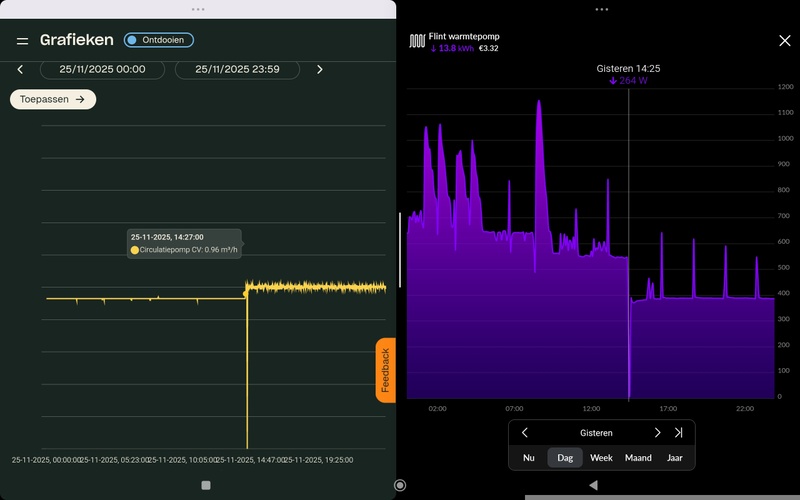Image resolution: width=800 pixels, height=500 pixels.
Task: Go to the next day in the energy chart
Action: pyautogui.click(x=657, y=433)
